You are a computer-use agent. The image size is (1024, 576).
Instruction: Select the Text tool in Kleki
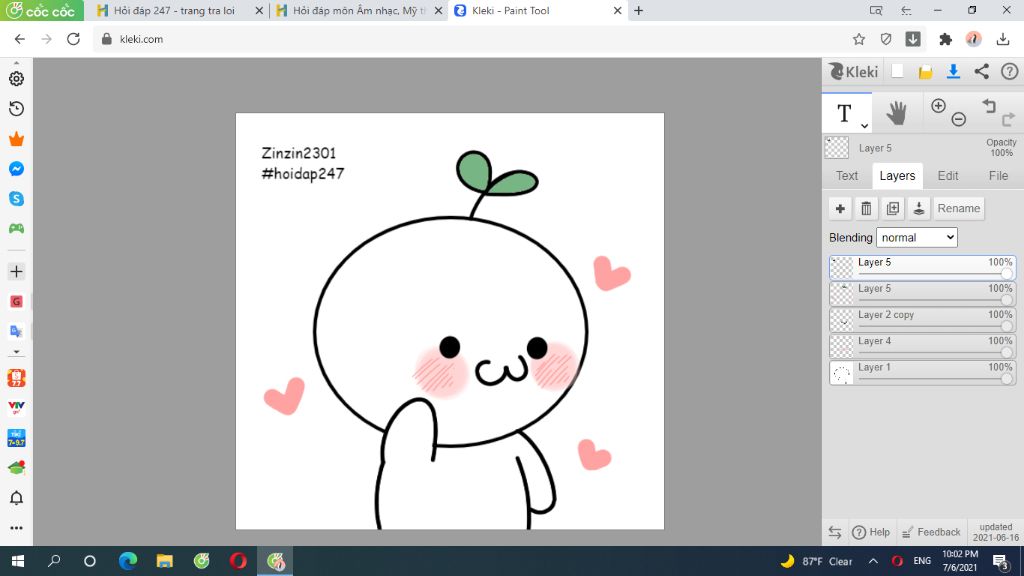pos(844,113)
